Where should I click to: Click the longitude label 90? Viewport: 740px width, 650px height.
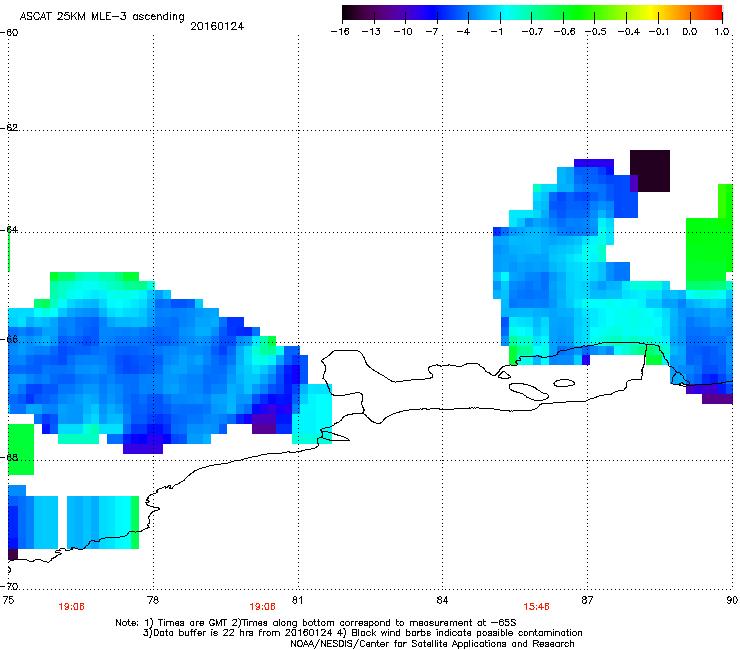click(x=732, y=600)
